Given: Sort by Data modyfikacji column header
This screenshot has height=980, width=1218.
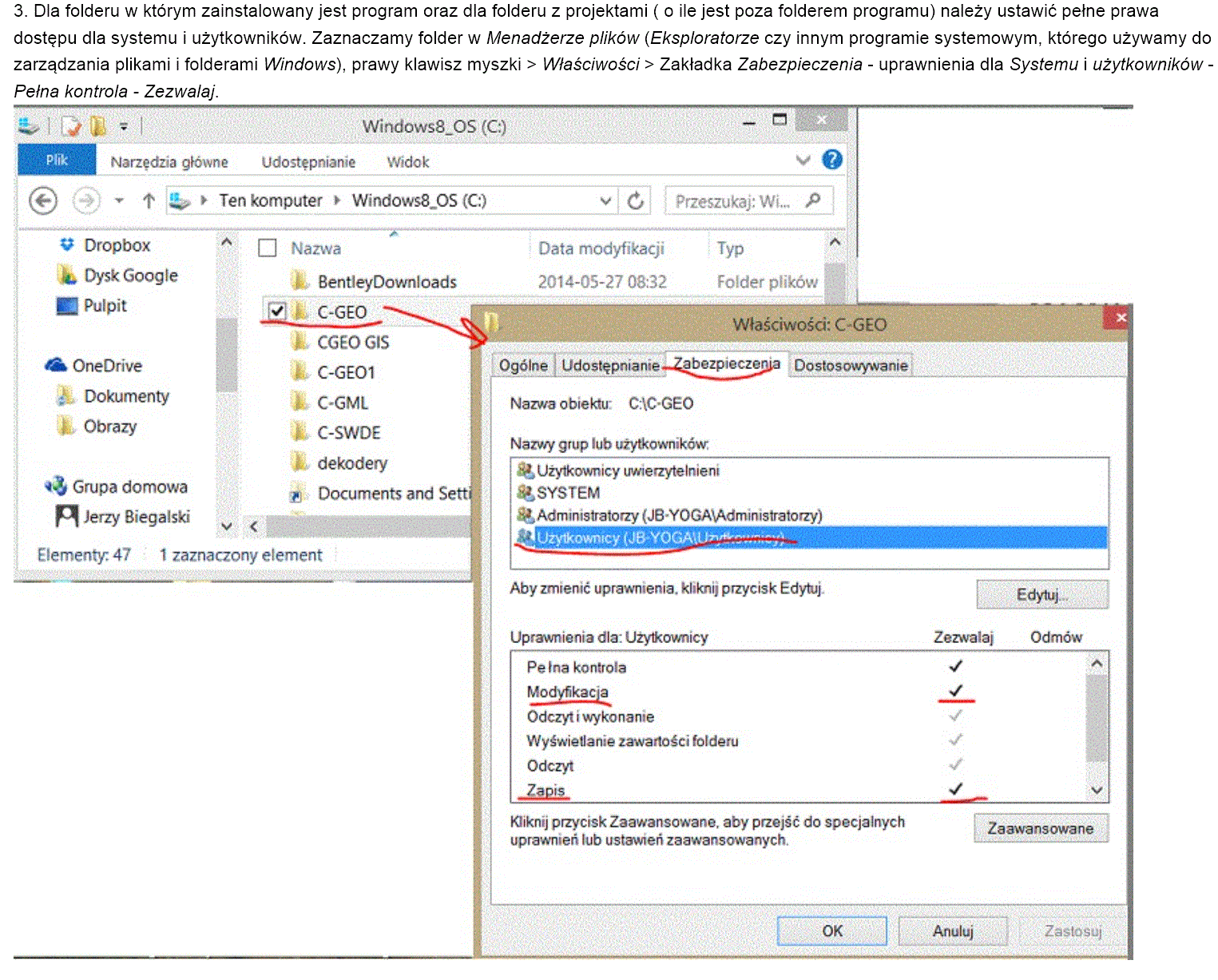Looking at the screenshot, I should [x=601, y=248].
